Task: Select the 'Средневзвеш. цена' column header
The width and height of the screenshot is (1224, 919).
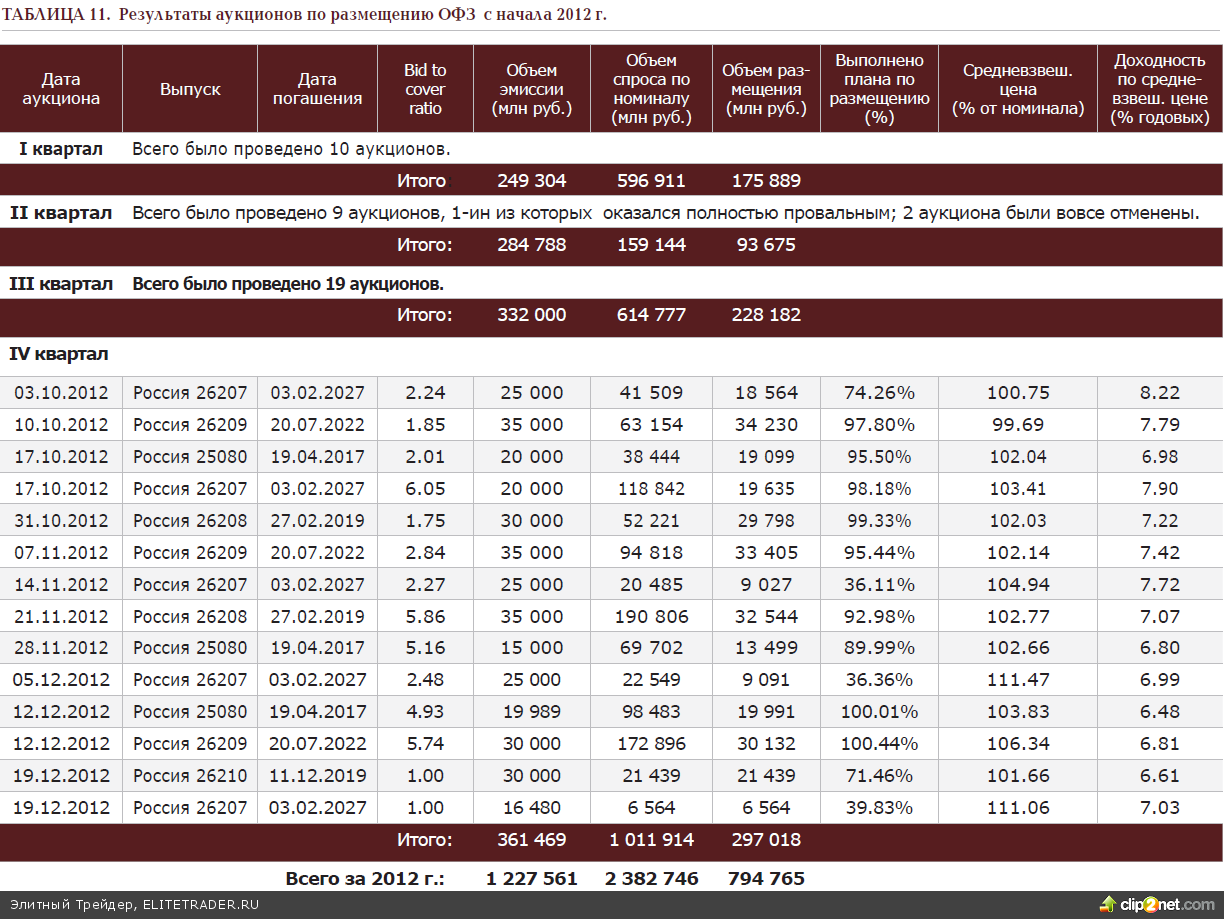Action: [x=1017, y=89]
